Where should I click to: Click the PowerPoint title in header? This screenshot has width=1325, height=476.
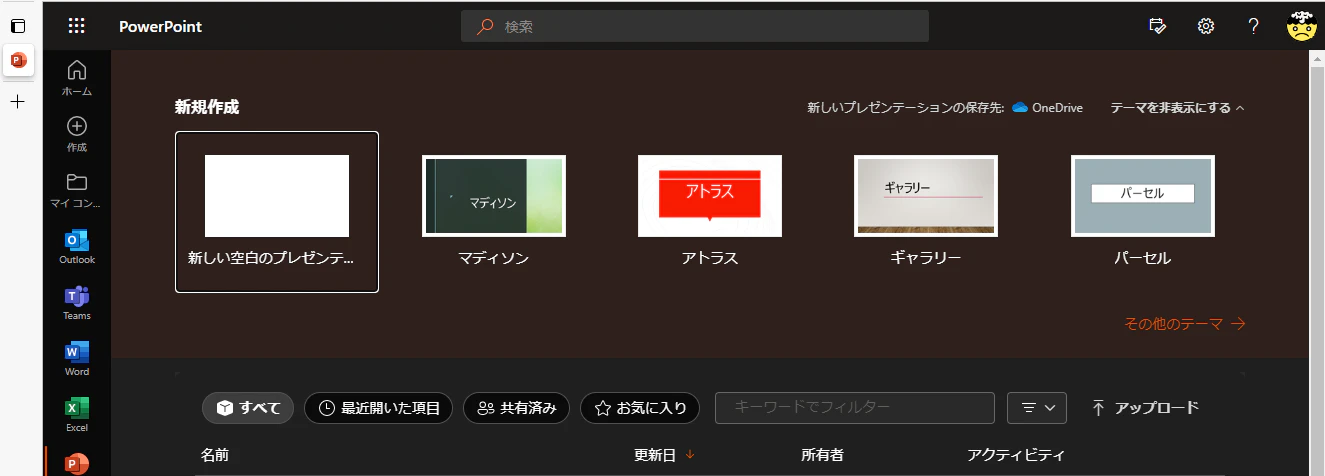[x=160, y=26]
